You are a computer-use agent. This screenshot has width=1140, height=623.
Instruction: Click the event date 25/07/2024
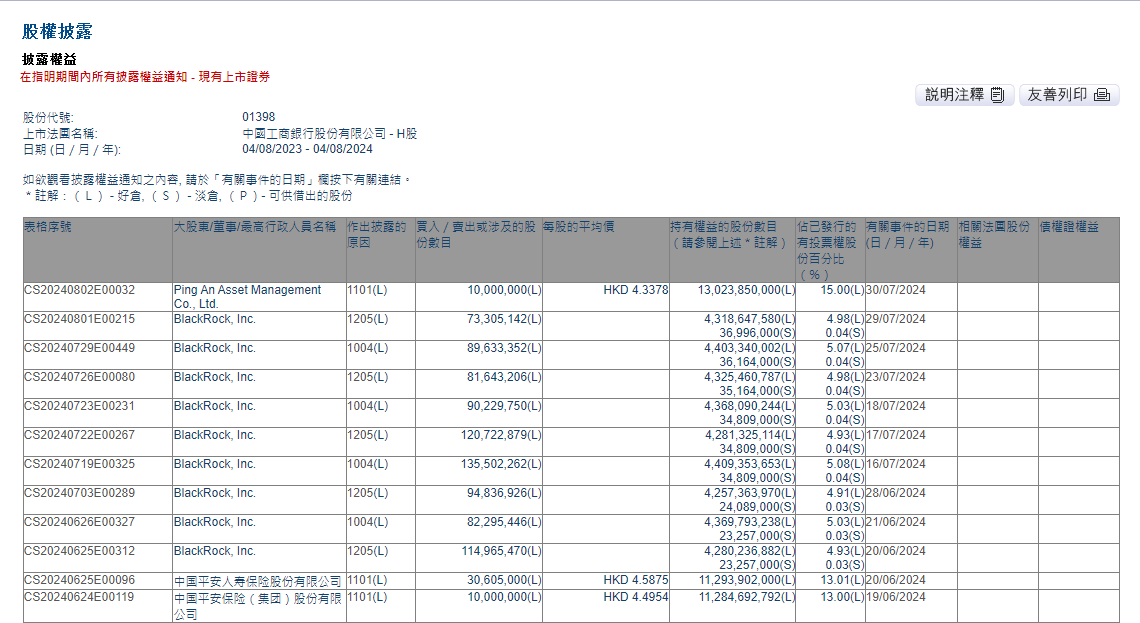pyautogui.click(x=896, y=348)
